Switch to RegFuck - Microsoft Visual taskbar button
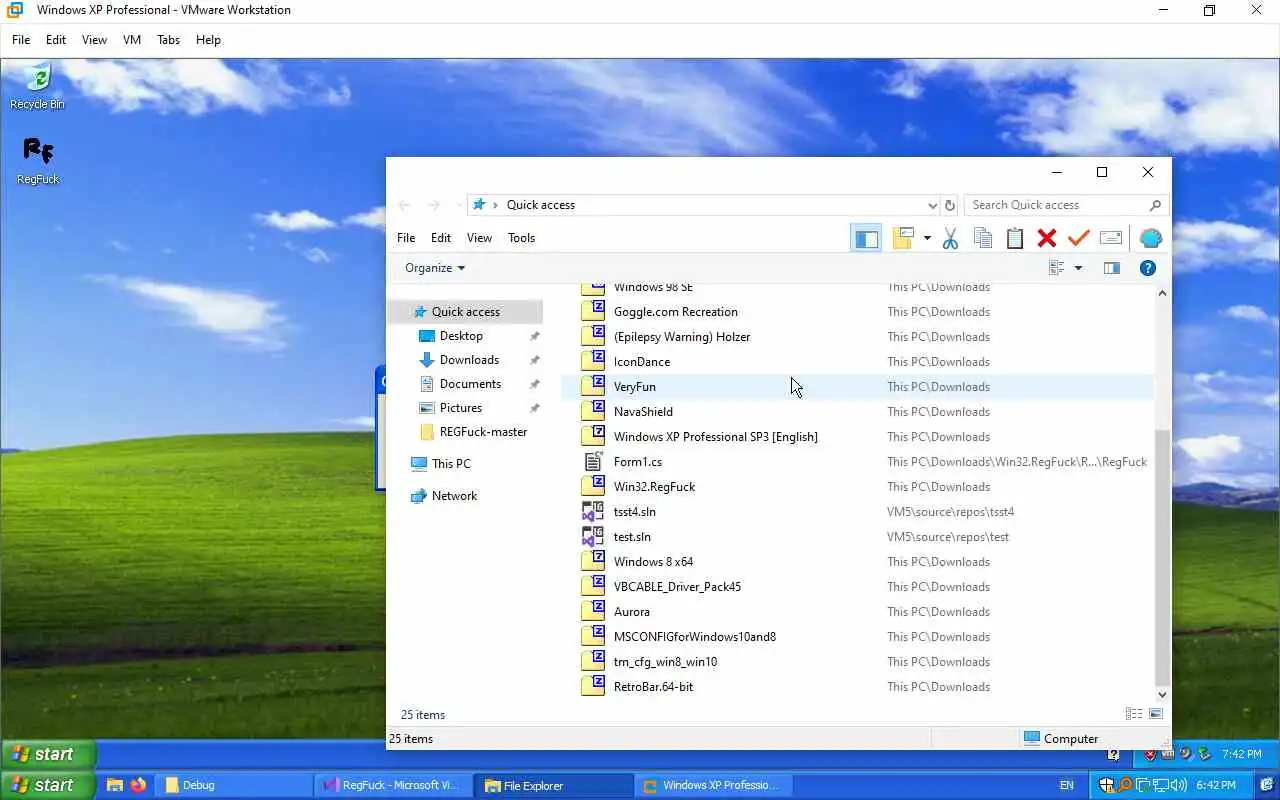This screenshot has height=800, width=1280. pos(392,785)
